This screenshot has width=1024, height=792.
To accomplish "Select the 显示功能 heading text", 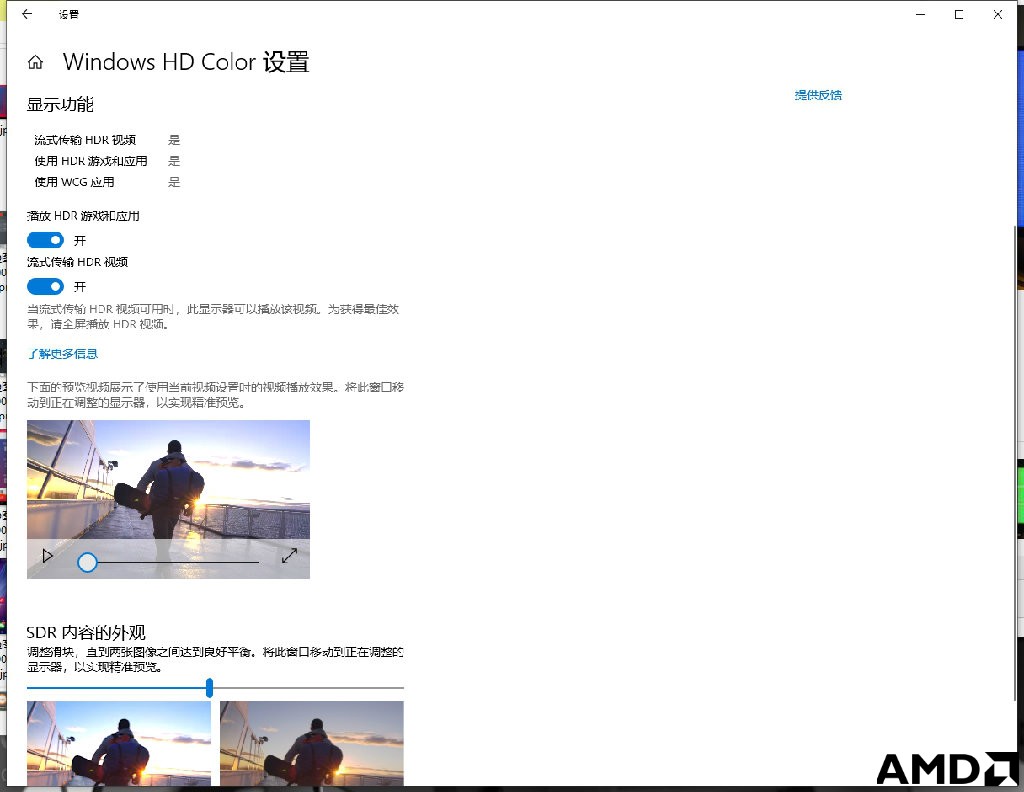I will tap(60, 104).
